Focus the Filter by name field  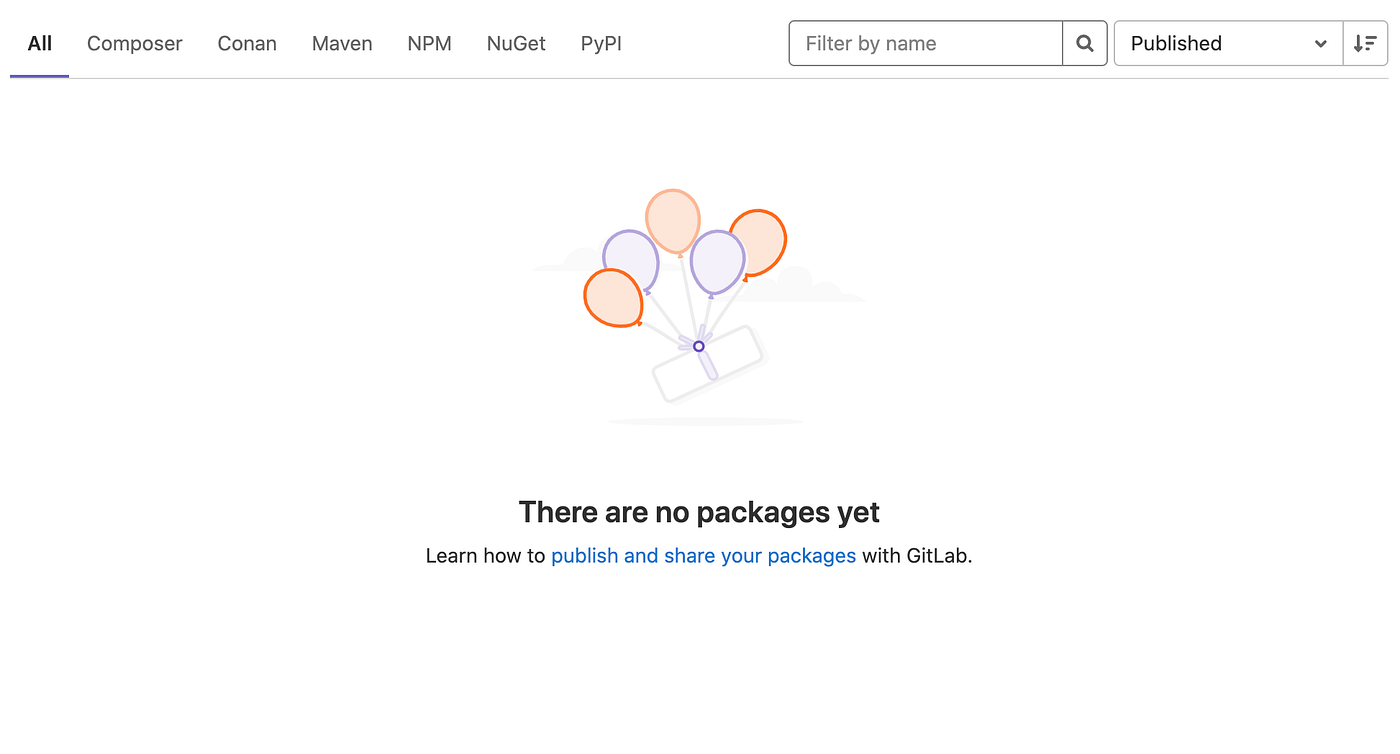[926, 44]
